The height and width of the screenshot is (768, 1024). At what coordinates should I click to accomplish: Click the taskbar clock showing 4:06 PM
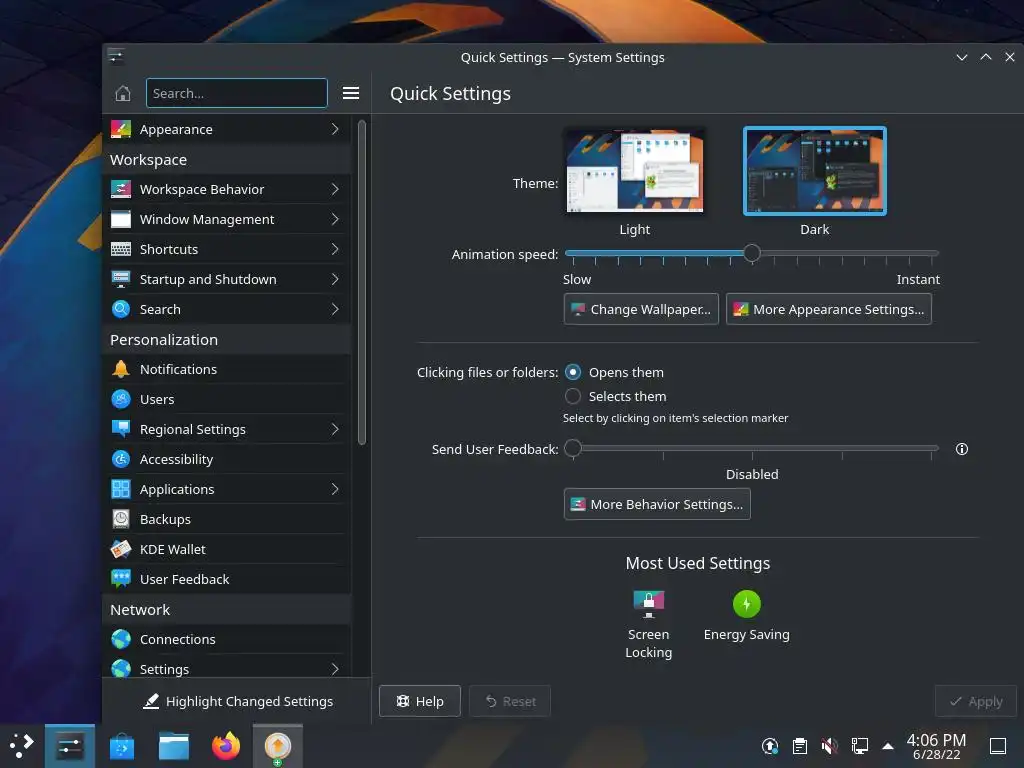[x=936, y=746]
